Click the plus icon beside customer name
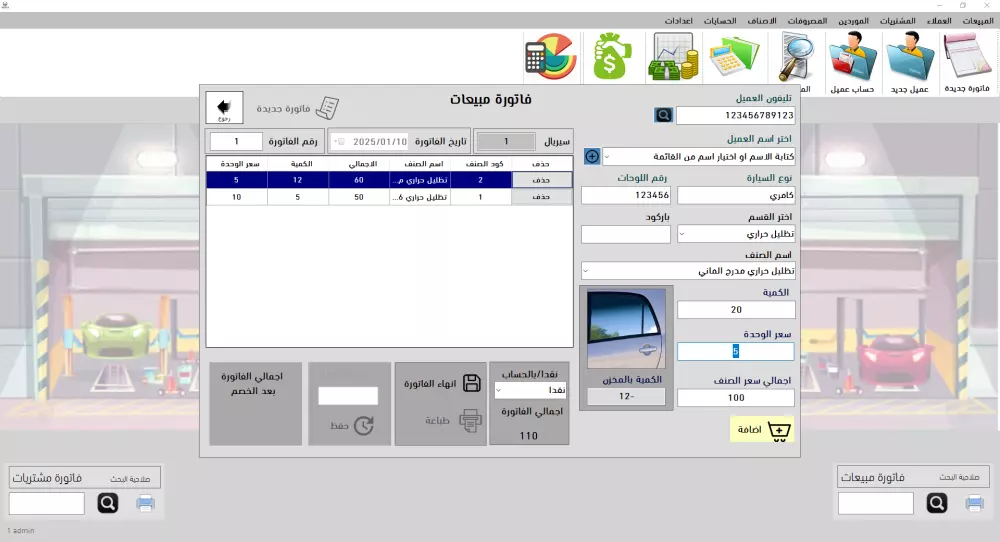Screen dimensions: 1000x542 [x=592, y=156]
